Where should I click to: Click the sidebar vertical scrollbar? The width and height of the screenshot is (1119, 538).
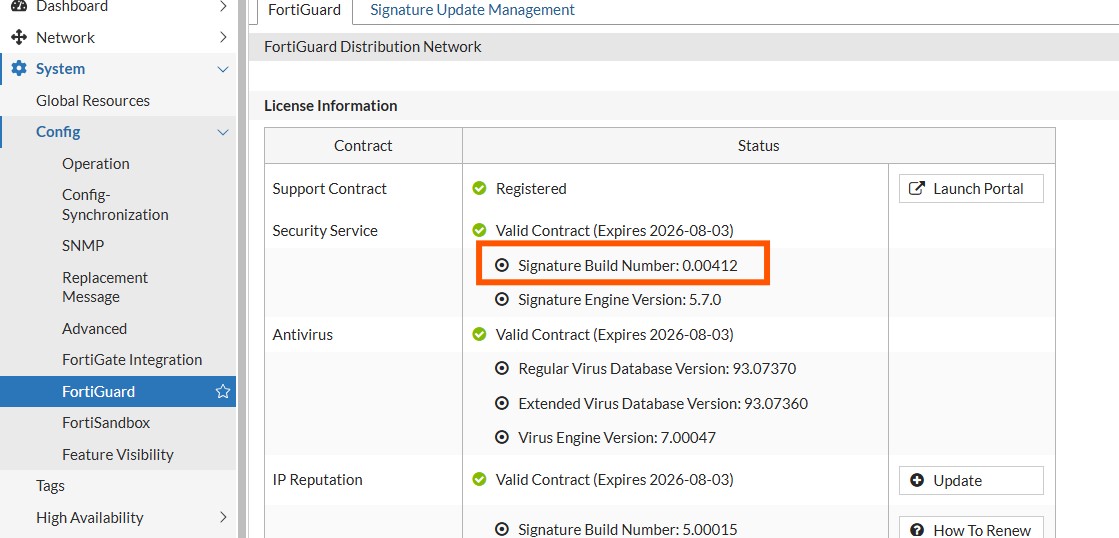(242, 269)
